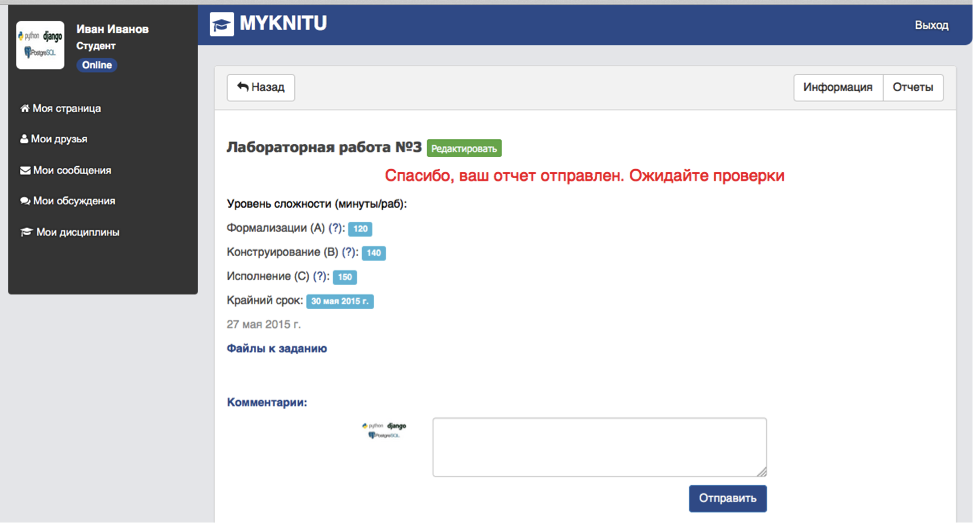The width and height of the screenshot is (973, 523).
Task: Click the (?) help link for Конструирование (B)
Action: (349, 253)
